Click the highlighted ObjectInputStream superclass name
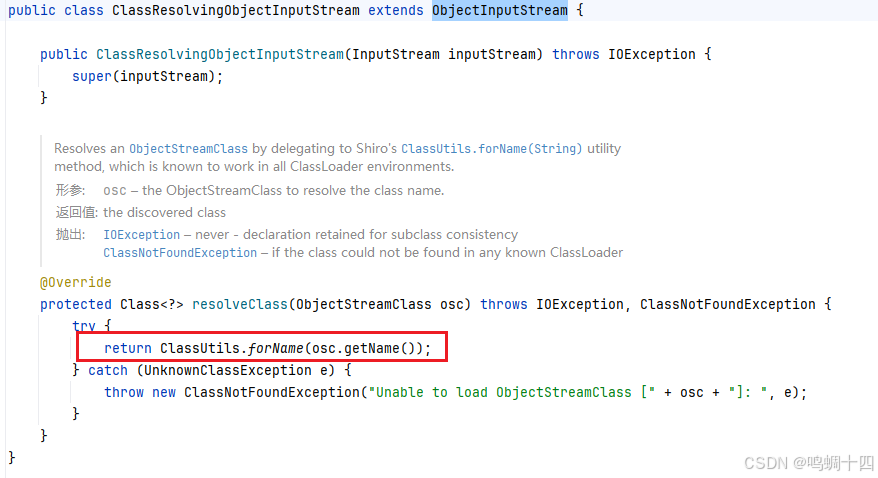The height and width of the screenshot is (478, 878). [x=499, y=10]
